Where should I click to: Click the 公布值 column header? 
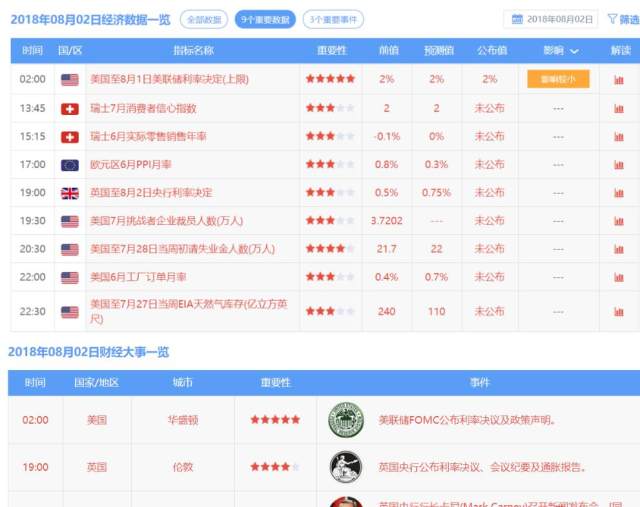[x=492, y=51]
